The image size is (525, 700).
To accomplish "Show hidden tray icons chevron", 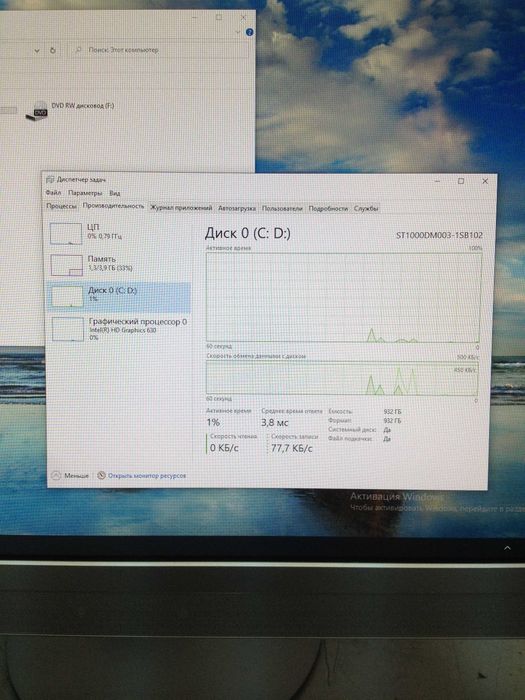I will click(x=507, y=548).
